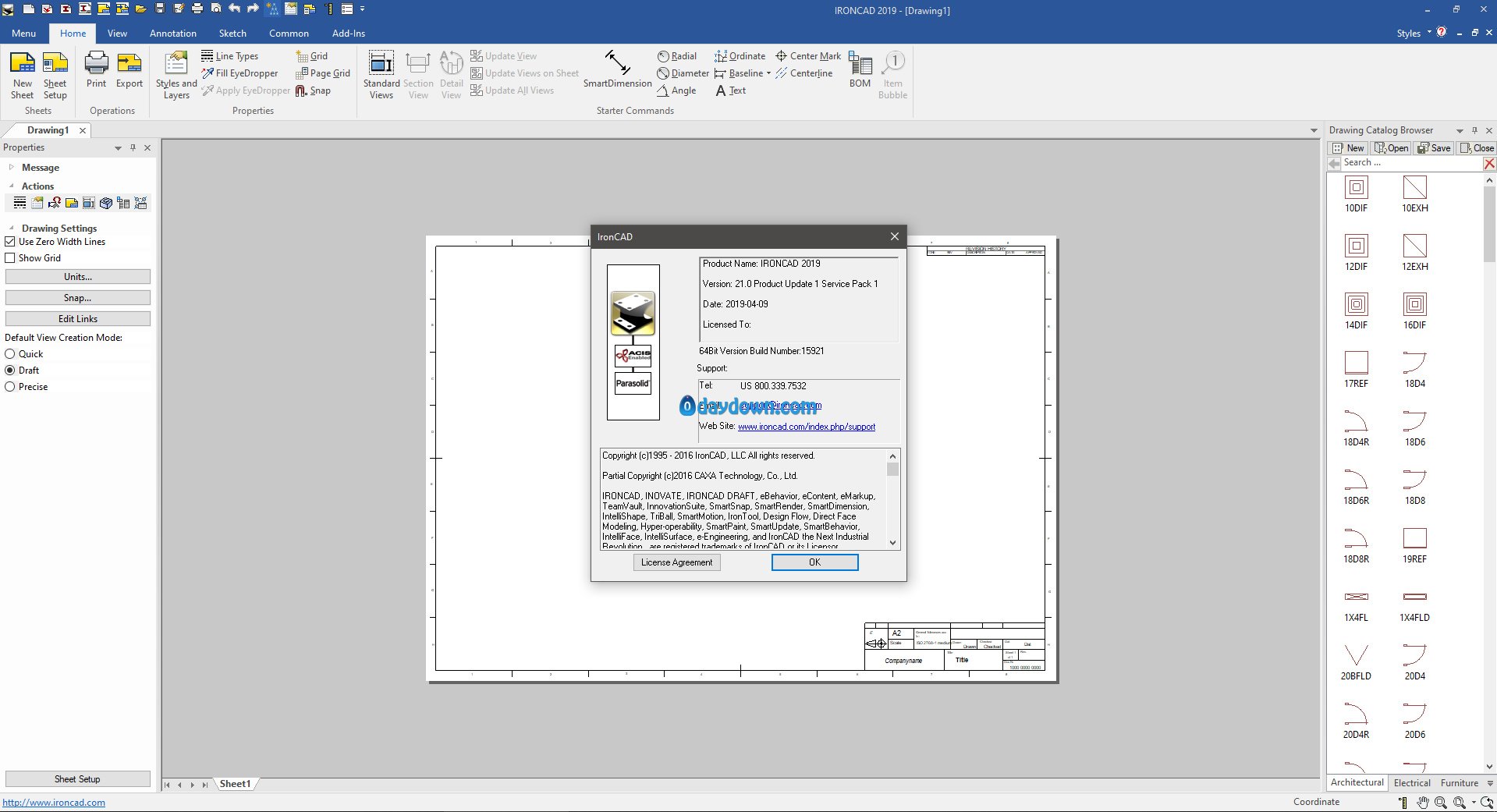Select the 12EXH catalog item

pyautogui.click(x=1414, y=253)
